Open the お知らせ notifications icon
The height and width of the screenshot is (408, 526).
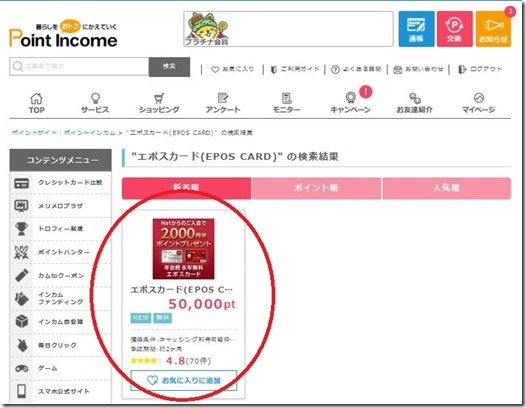493,29
